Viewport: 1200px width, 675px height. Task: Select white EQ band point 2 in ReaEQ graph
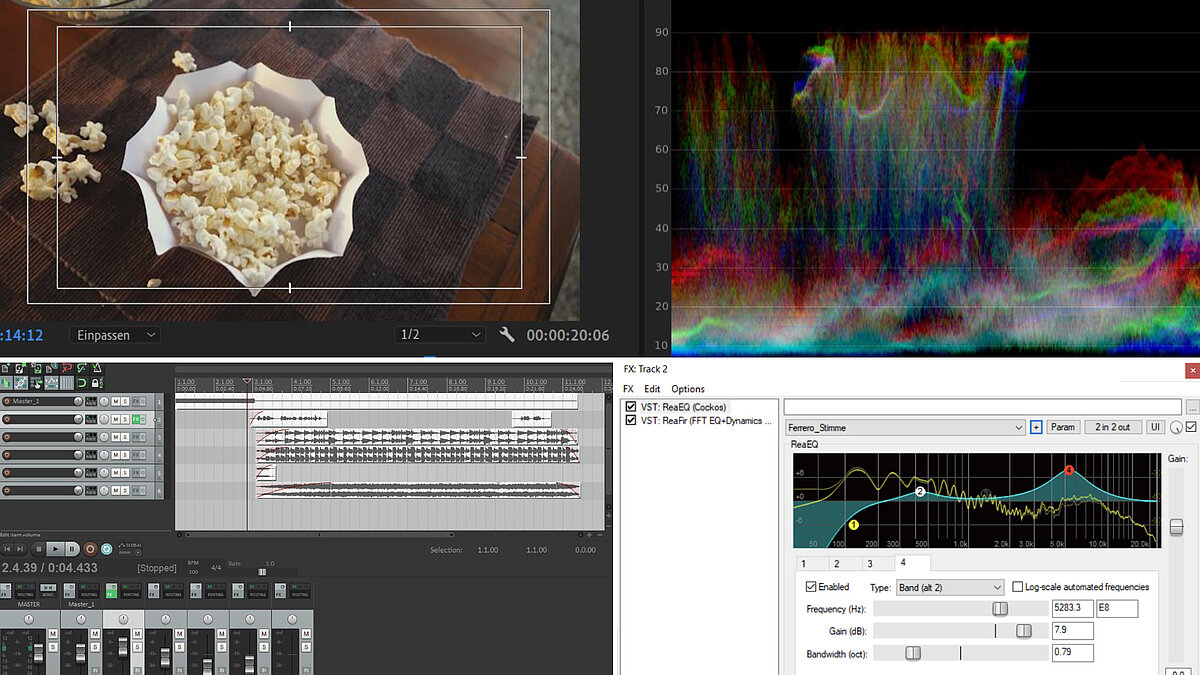920,492
